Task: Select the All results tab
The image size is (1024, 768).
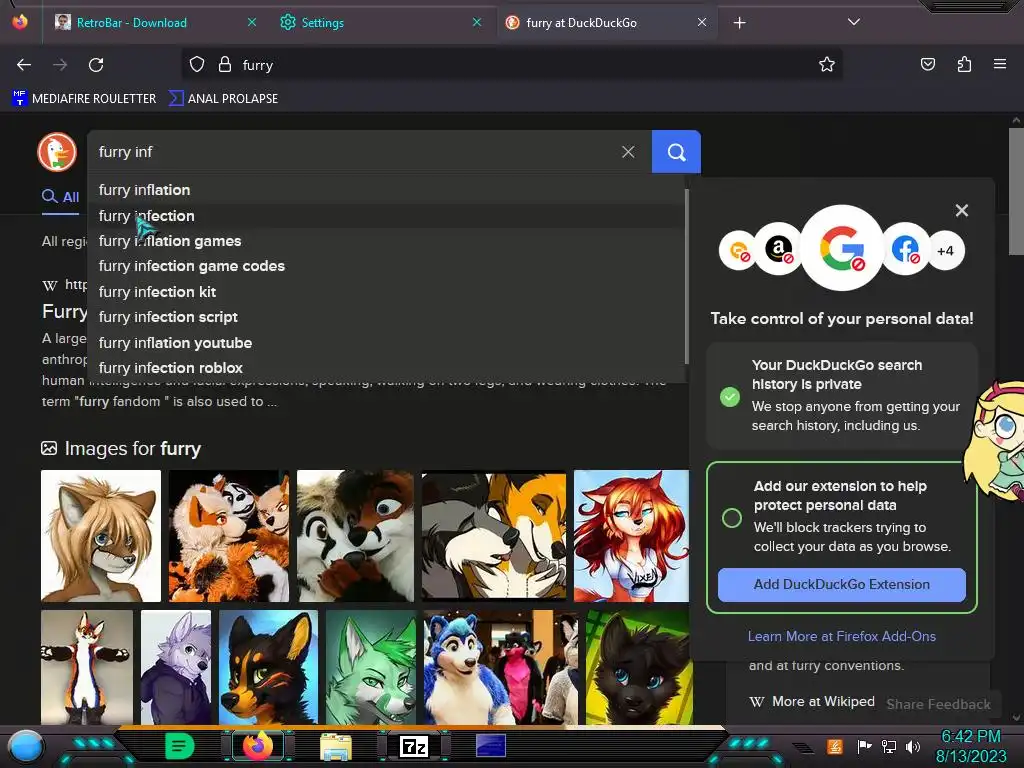Action: pyautogui.click(x=61, y=197)
